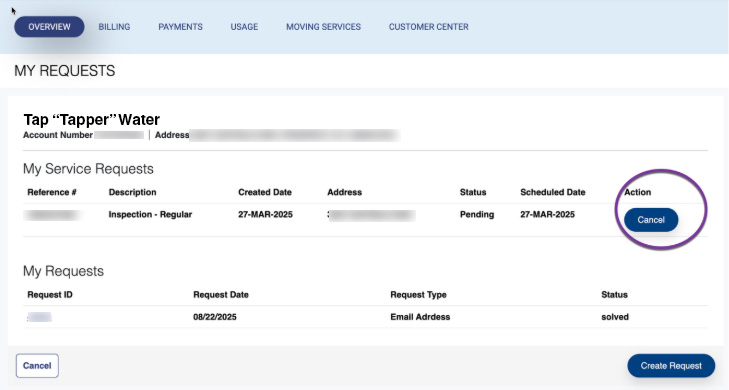Click the 'Request ID' column header

tap(50, 295)
